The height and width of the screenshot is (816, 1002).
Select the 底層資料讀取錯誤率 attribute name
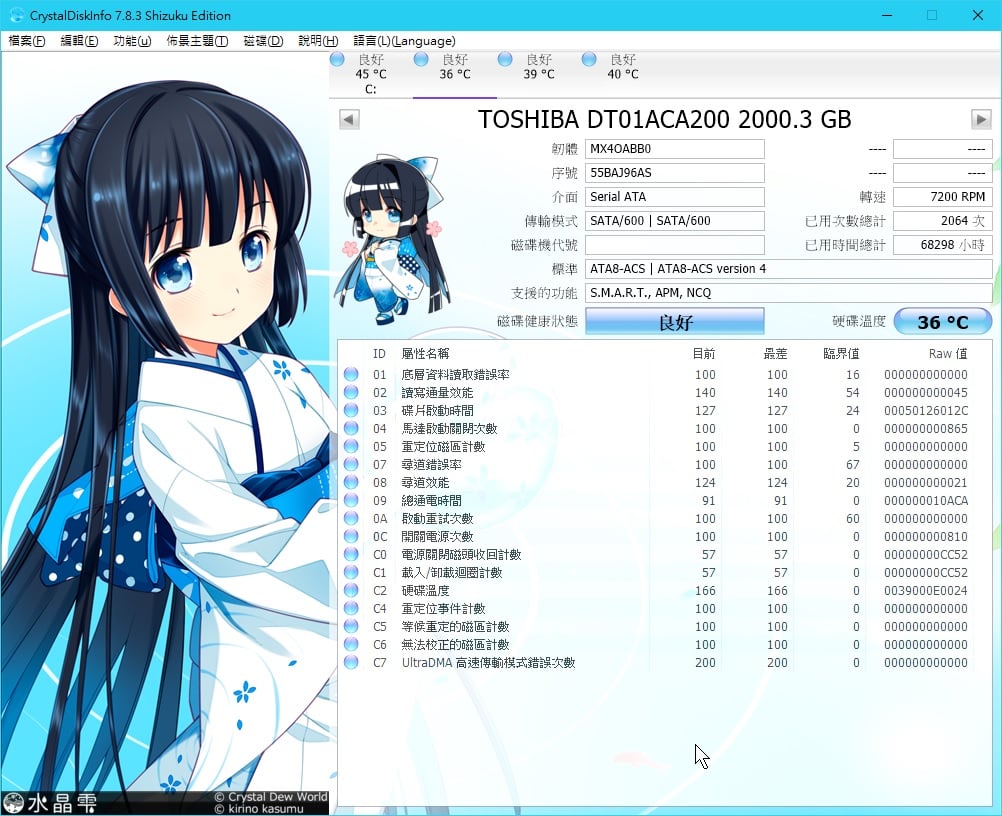coord(456,374)
